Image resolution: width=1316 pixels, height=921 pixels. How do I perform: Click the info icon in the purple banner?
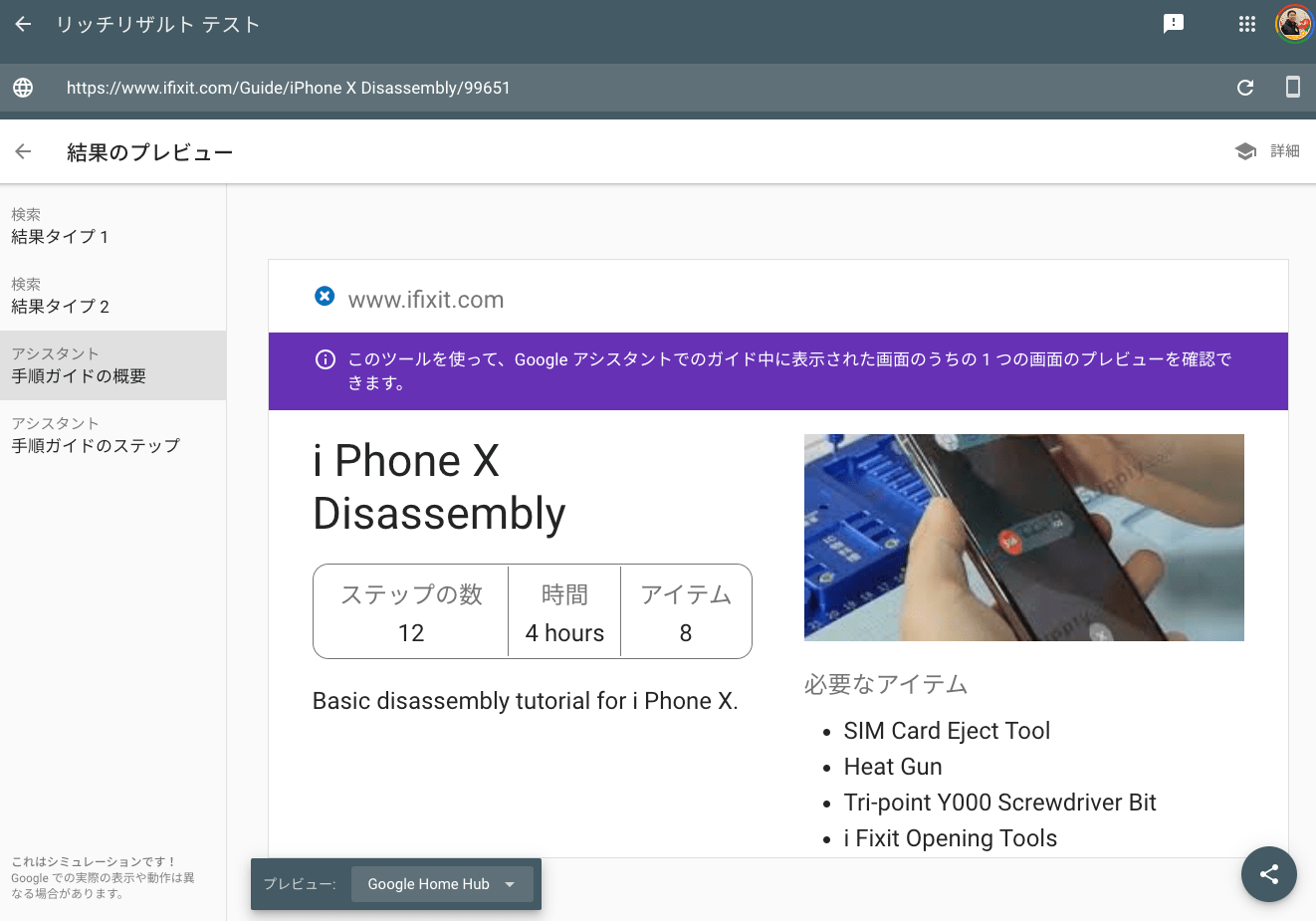tap(325, 359)
